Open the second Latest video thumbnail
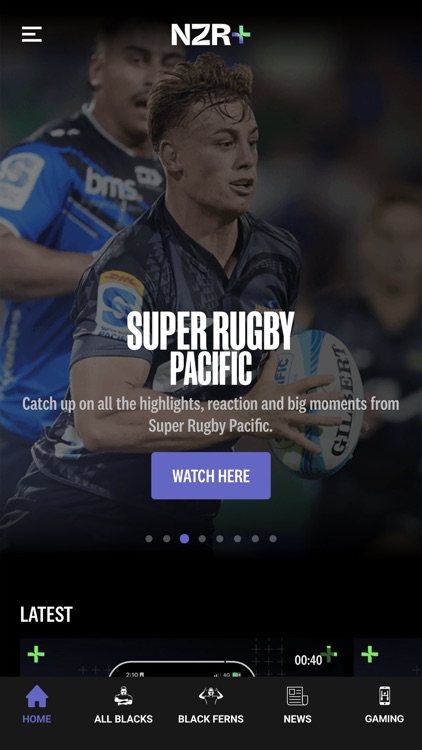Screen dimensions: 422x750 coord(388,657)
